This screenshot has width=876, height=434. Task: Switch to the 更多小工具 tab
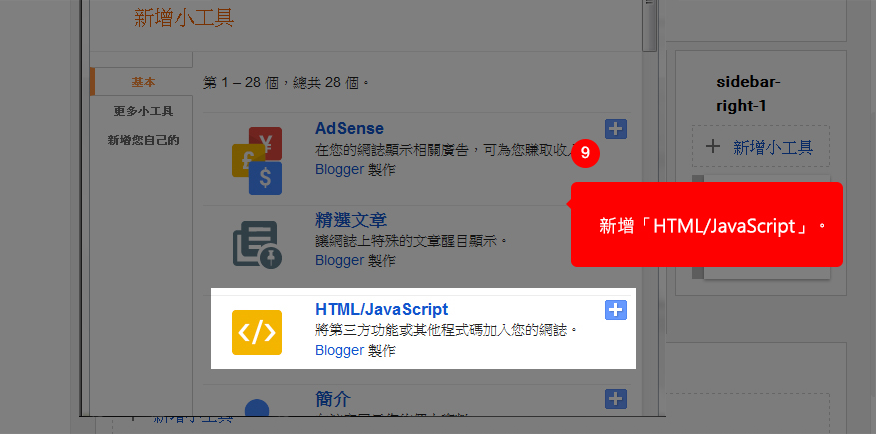point(143,111)
